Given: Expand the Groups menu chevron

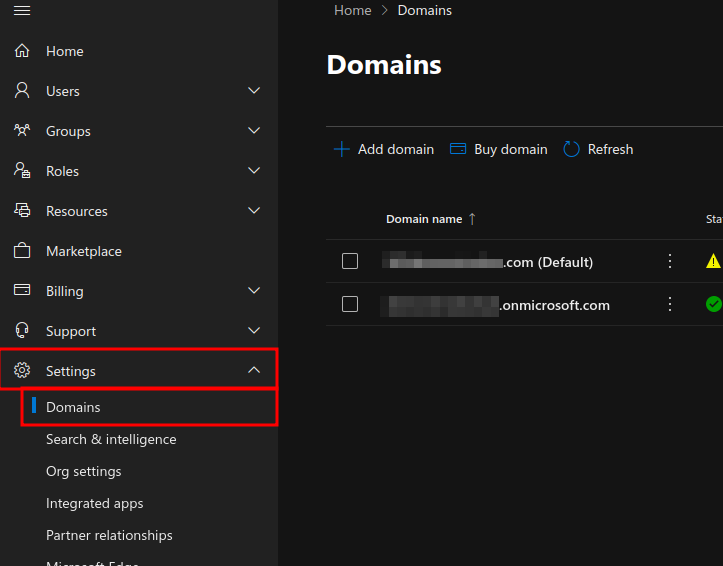Looking at the screenshot, I should [x=254, y=130].
